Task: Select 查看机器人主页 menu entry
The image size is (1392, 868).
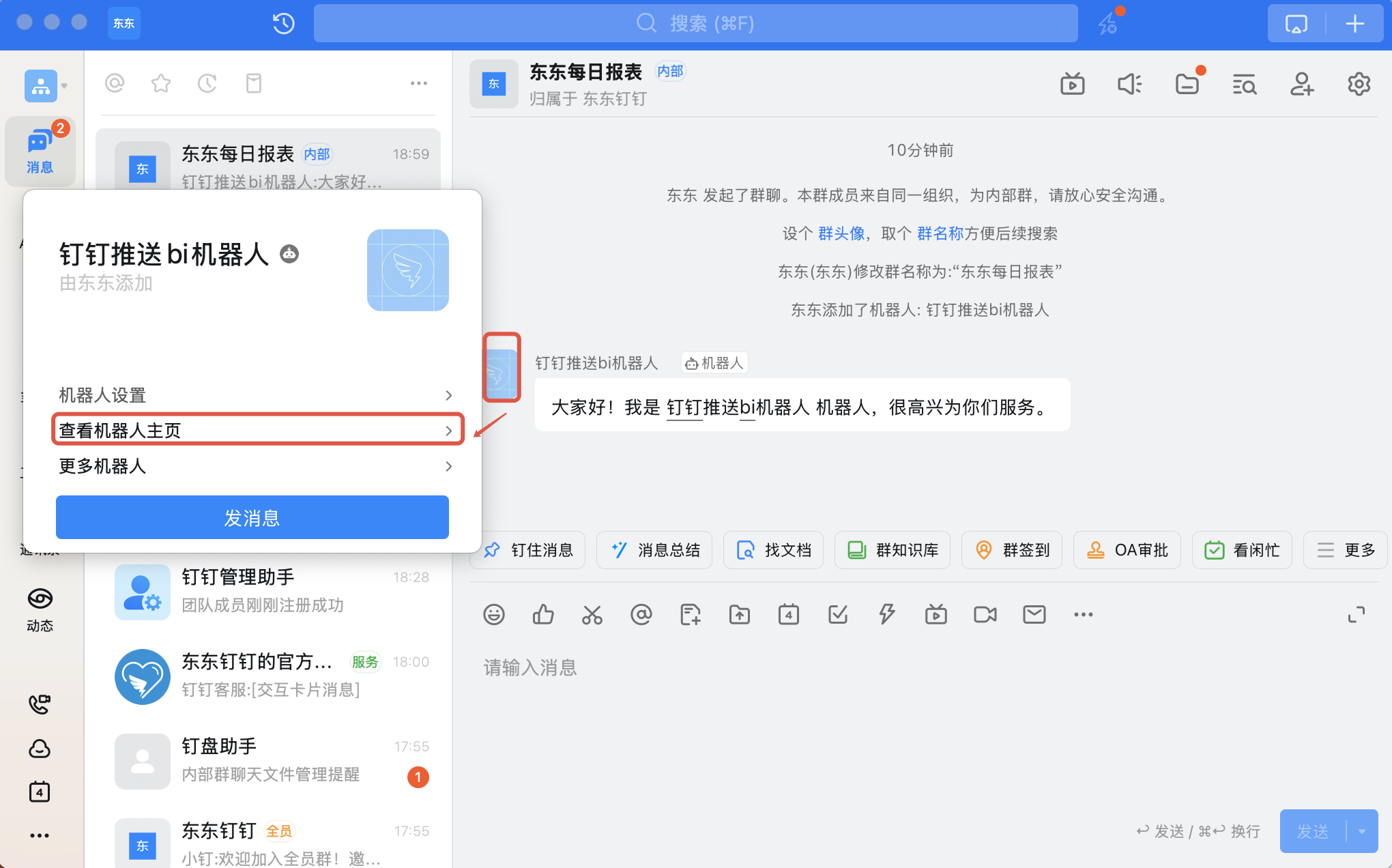Action: pos(252,431)
